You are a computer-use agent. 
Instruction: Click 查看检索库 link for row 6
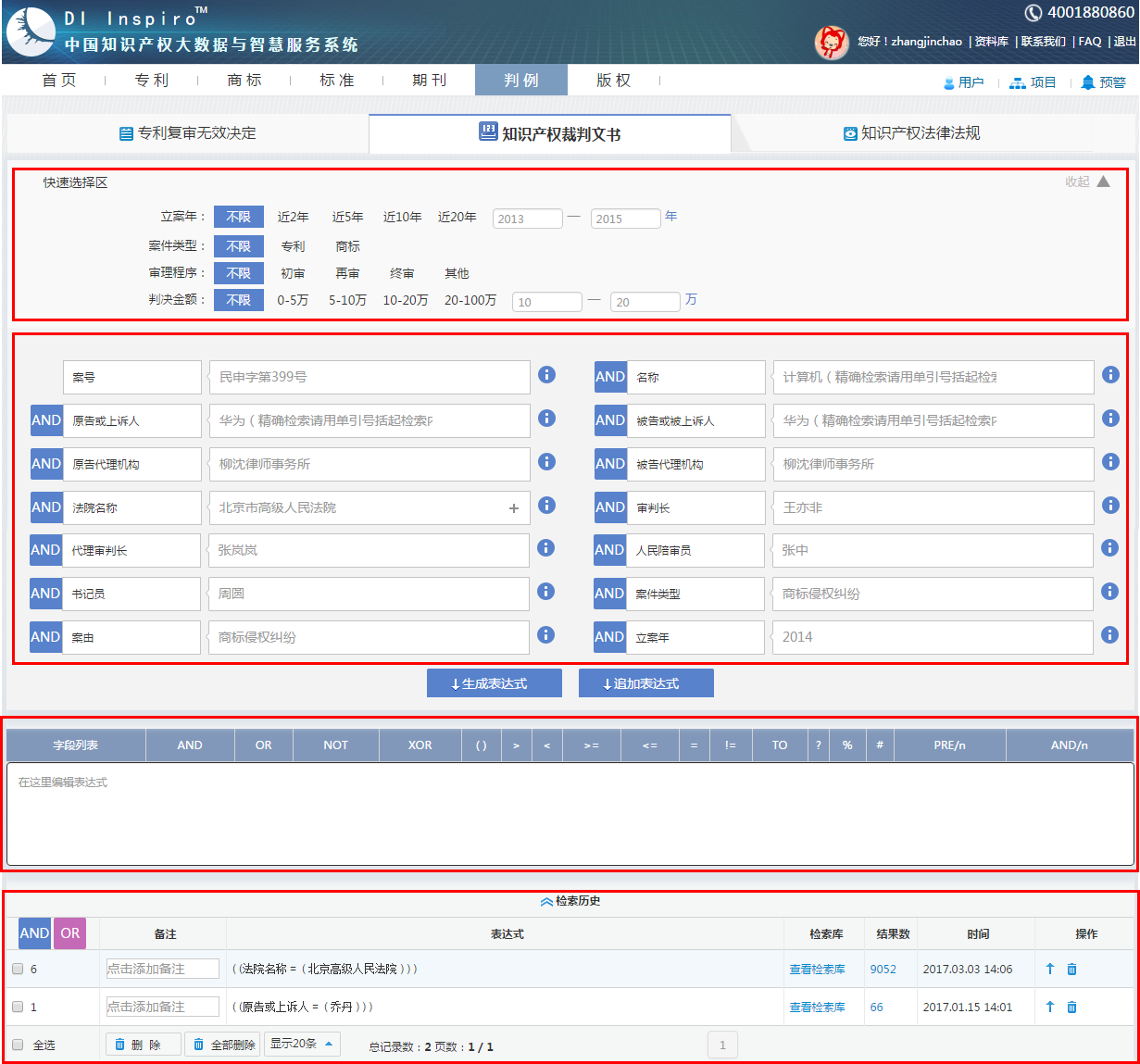(817, 970)
